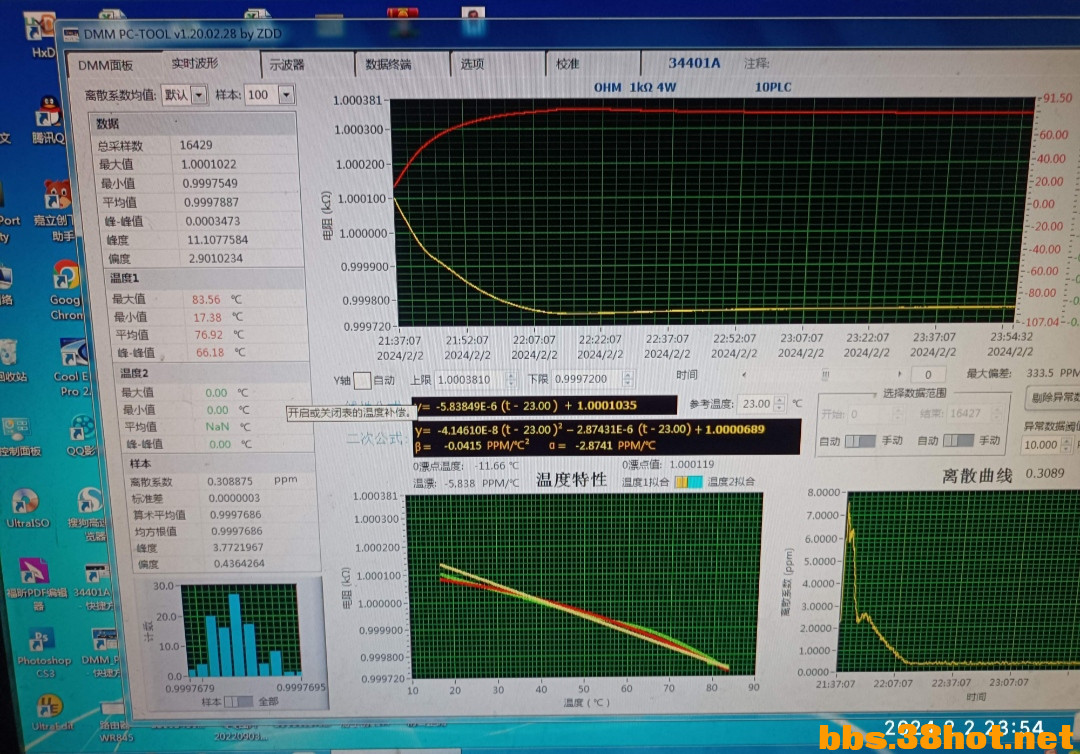Image resolution: width=1080 pixels, height=754 pixels.
Task: Click the 时间 scrollbar right arrow
Action: click(899, 375)
